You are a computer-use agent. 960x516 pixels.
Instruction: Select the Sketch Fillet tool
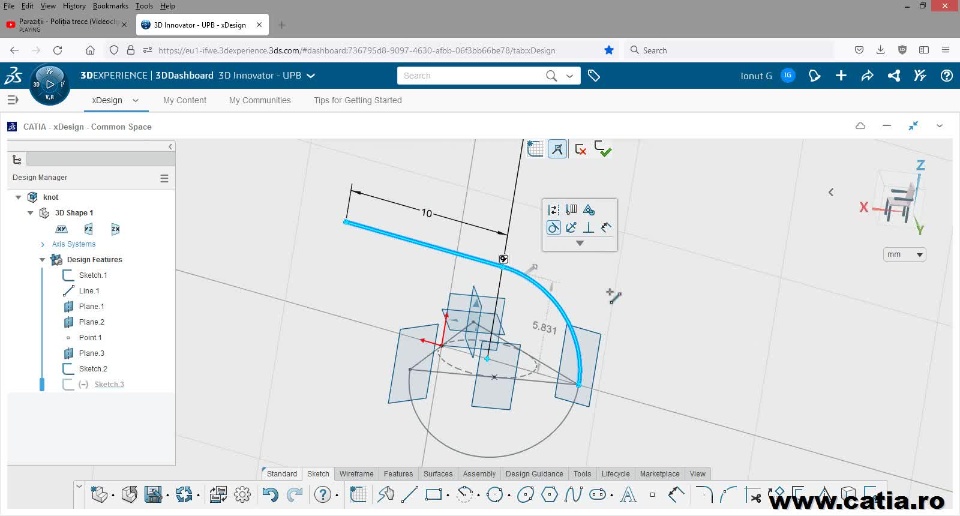coord(704,495)
